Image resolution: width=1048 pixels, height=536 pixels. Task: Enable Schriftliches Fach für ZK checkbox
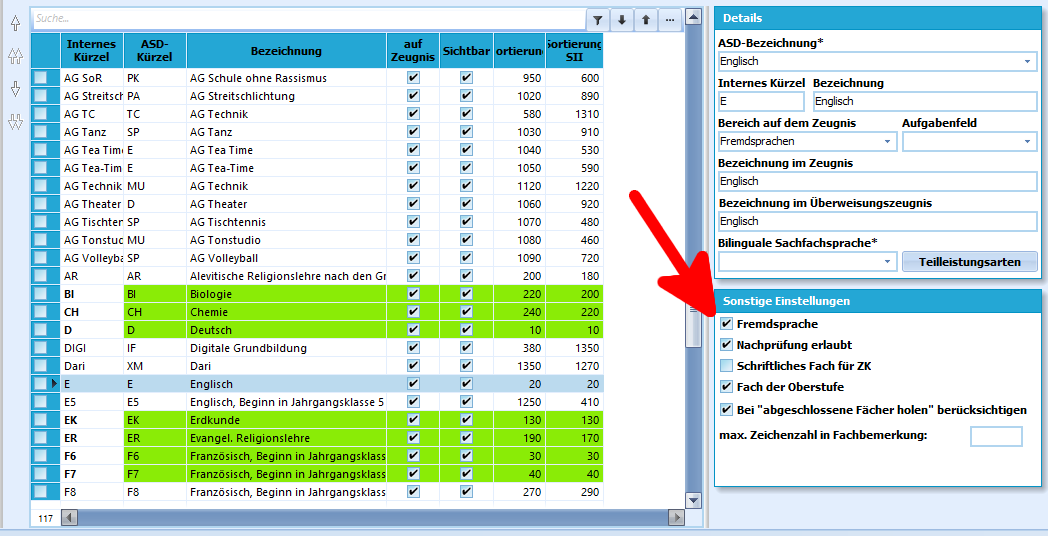[727, 366]
